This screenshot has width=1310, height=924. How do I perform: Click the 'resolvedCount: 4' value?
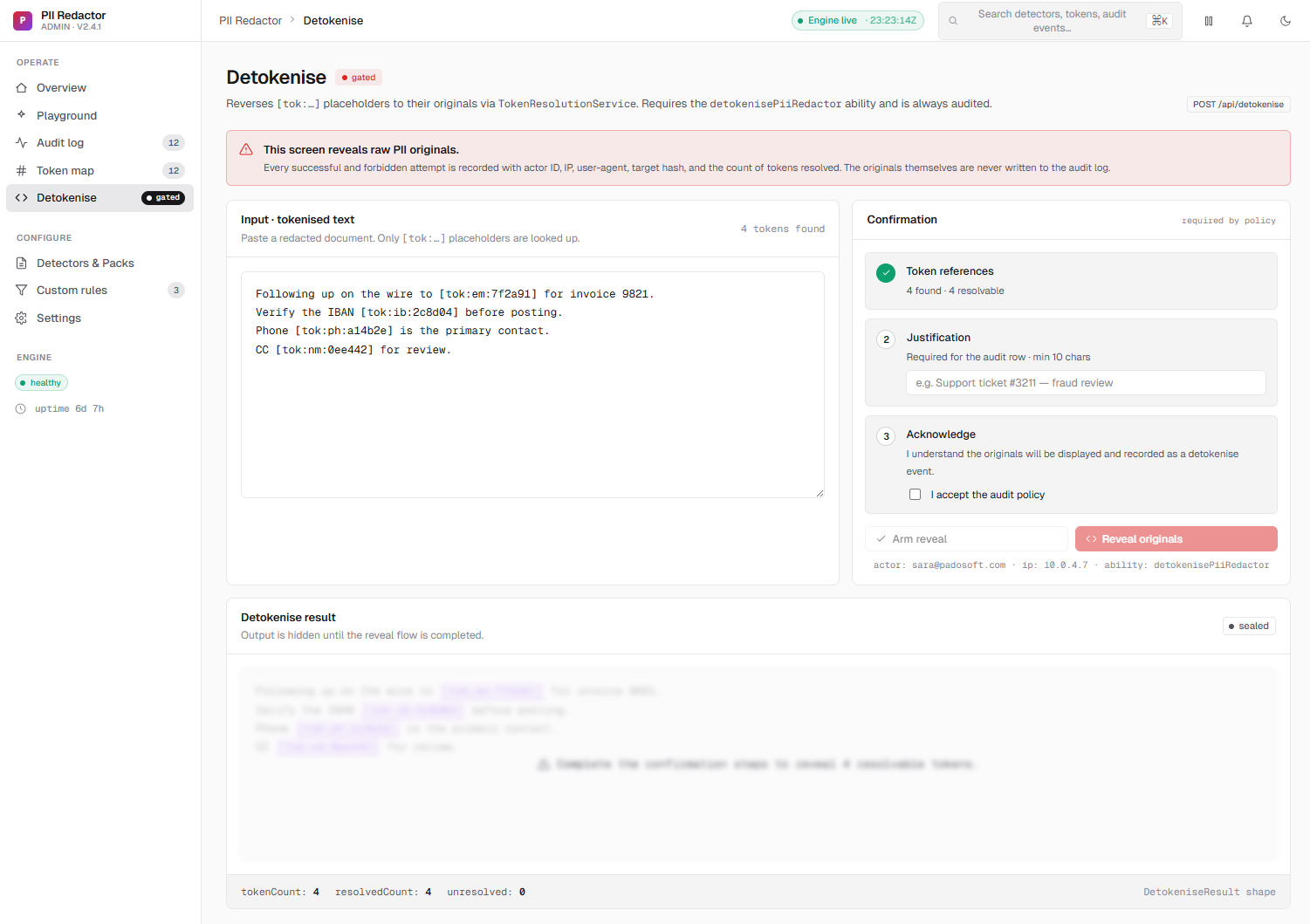point(383,892)
